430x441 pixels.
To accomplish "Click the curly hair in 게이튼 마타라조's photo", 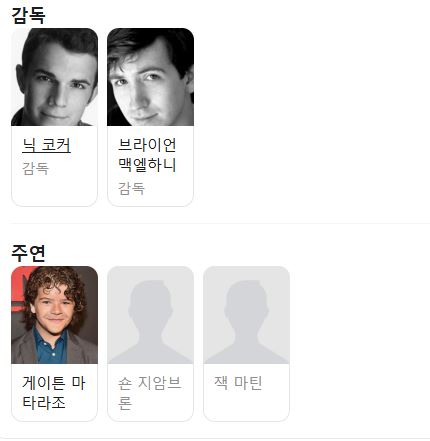I will click(x=53, y=278).
